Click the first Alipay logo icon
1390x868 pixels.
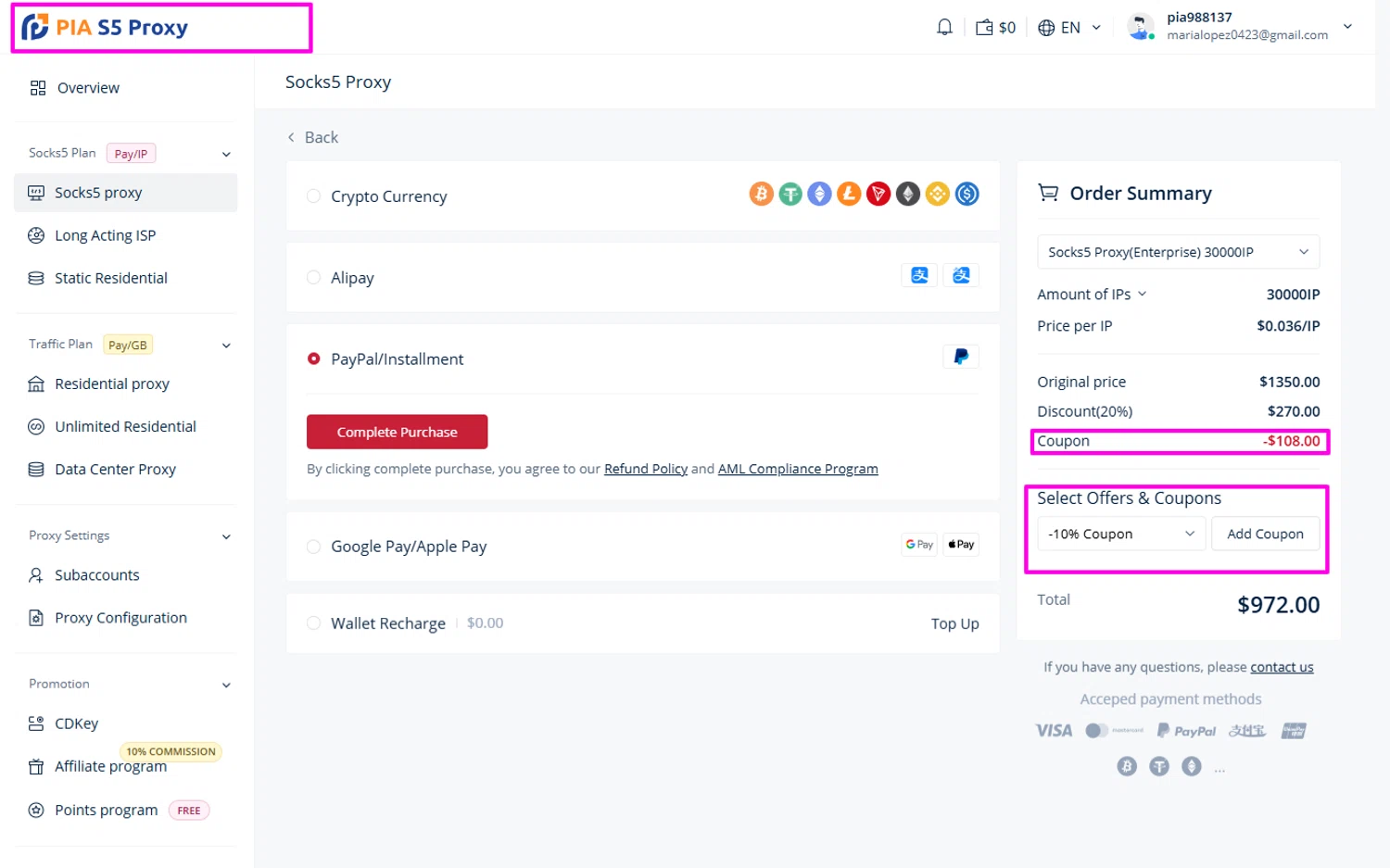[919, 275]
